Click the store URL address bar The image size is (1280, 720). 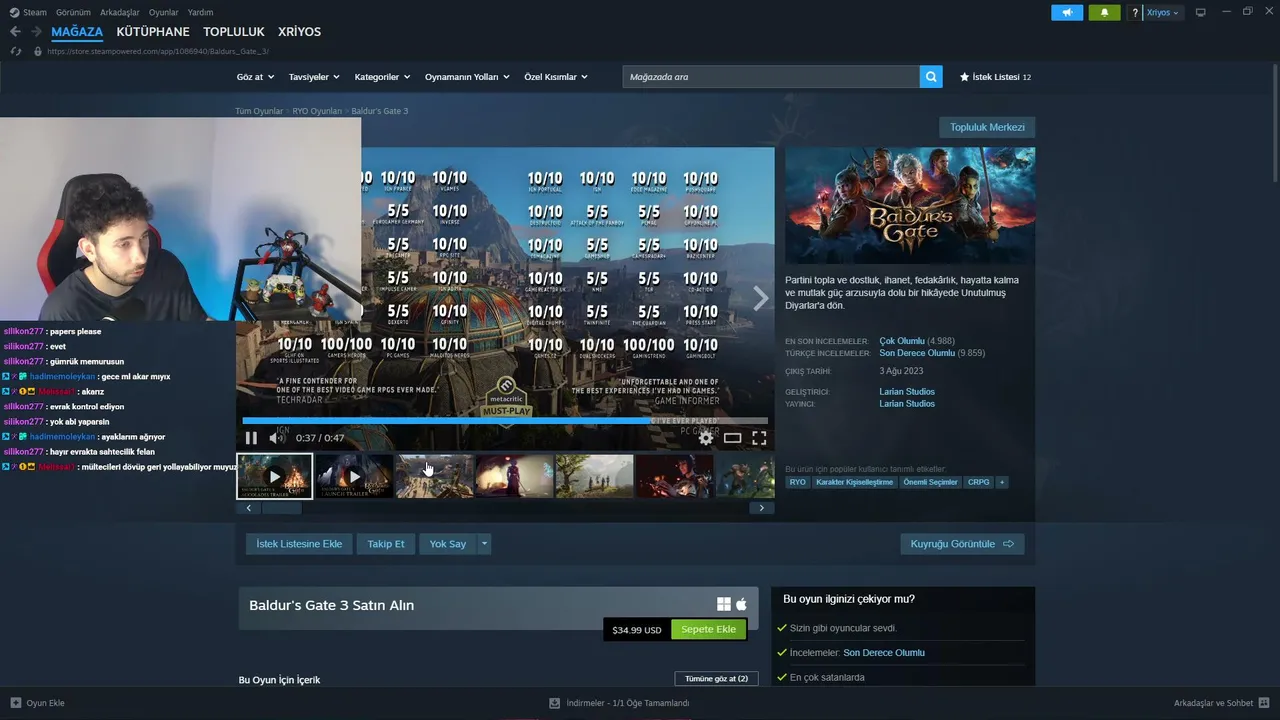coord(158,51)
